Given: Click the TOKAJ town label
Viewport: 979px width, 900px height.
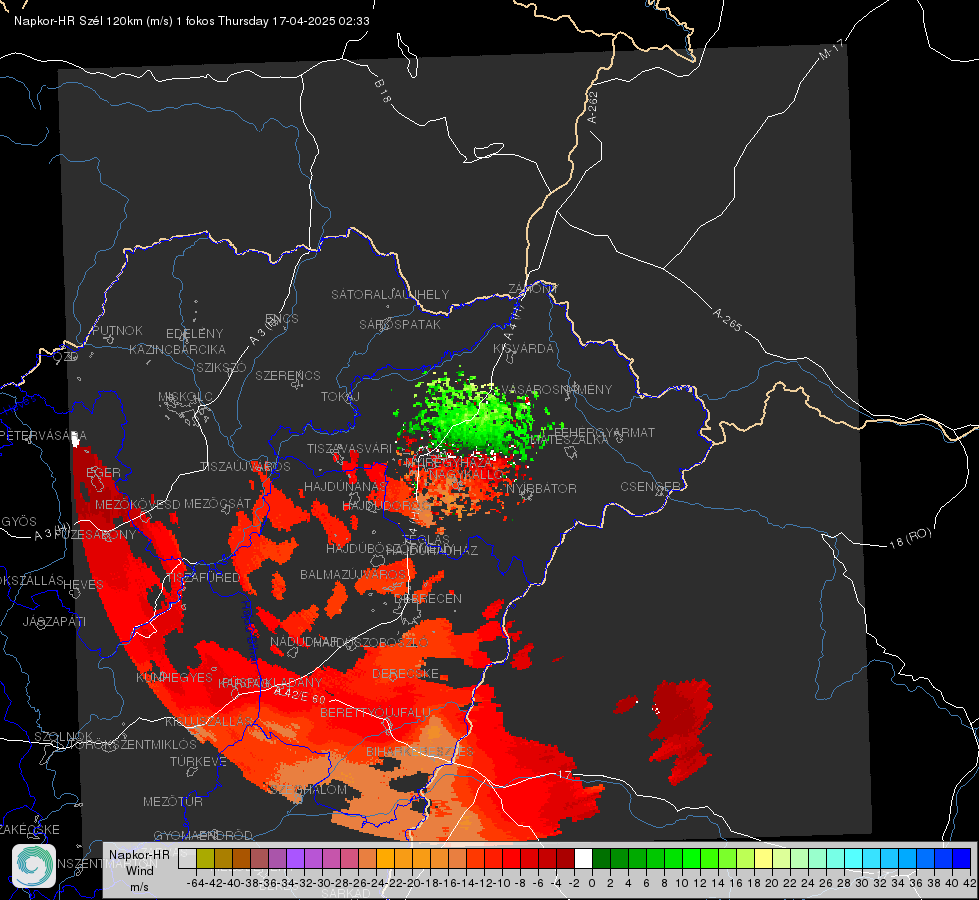Looking at the screenshot, I should tap(340, 397).
